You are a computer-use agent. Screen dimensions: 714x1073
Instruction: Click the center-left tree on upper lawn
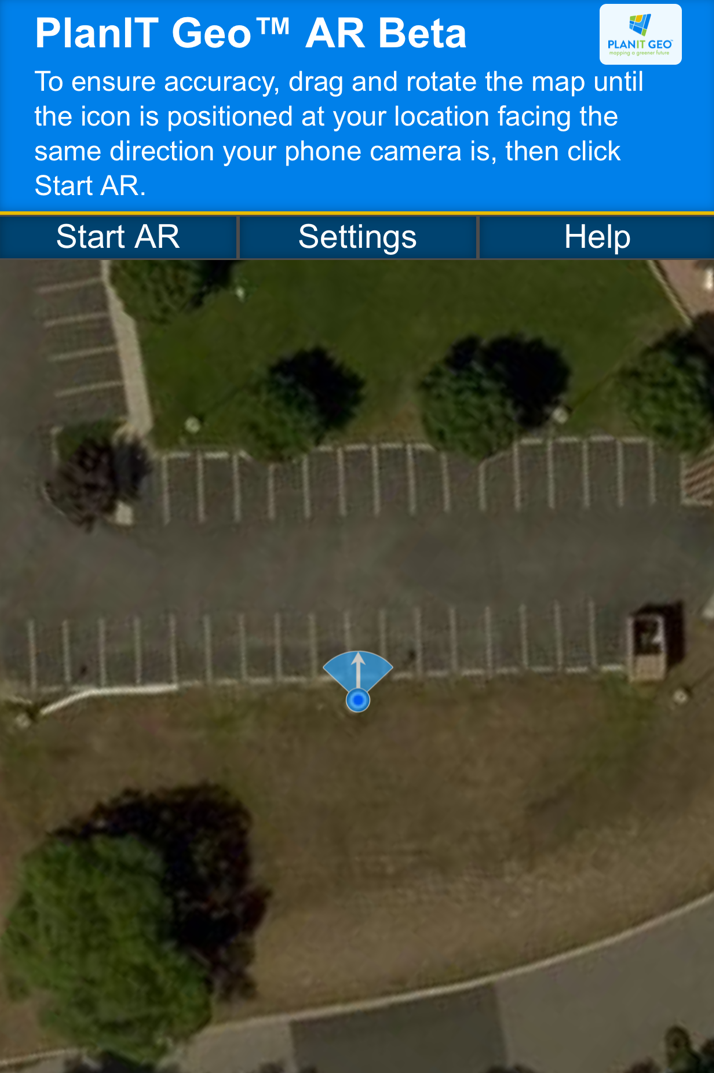(x=308, y=397)
